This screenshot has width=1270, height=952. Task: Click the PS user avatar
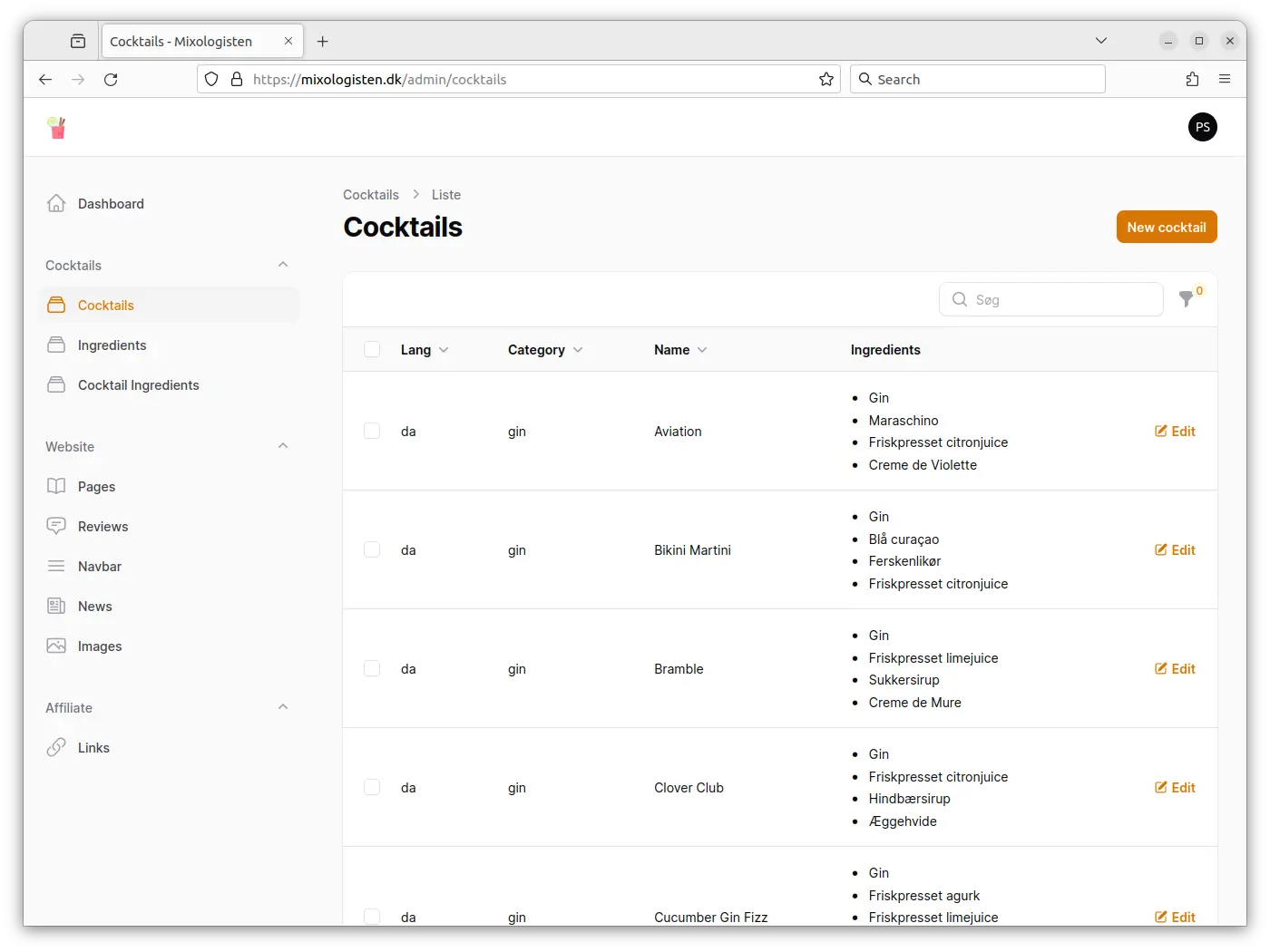coord(1202,128)
